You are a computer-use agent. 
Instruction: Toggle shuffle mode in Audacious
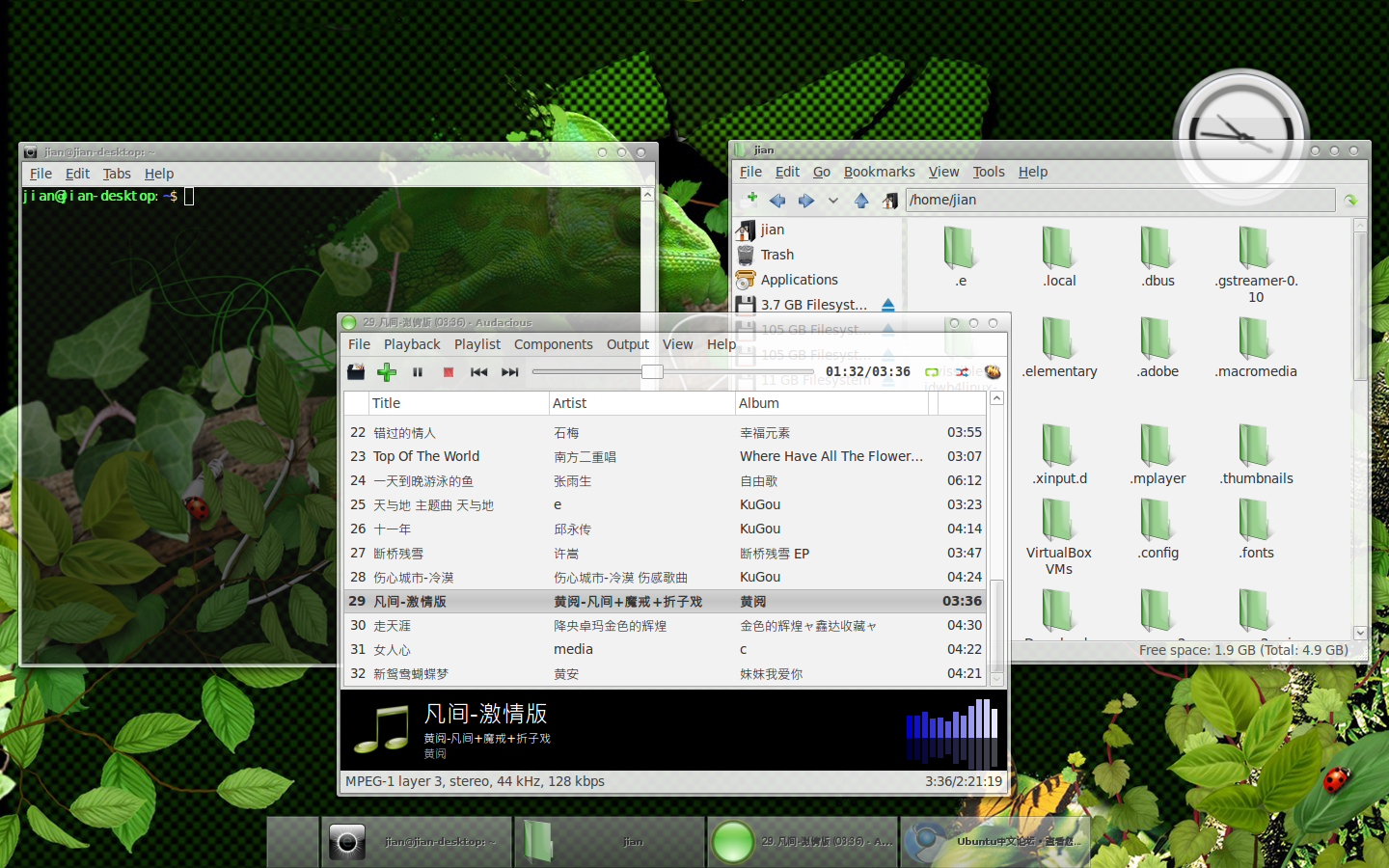[x=962, y=371]
